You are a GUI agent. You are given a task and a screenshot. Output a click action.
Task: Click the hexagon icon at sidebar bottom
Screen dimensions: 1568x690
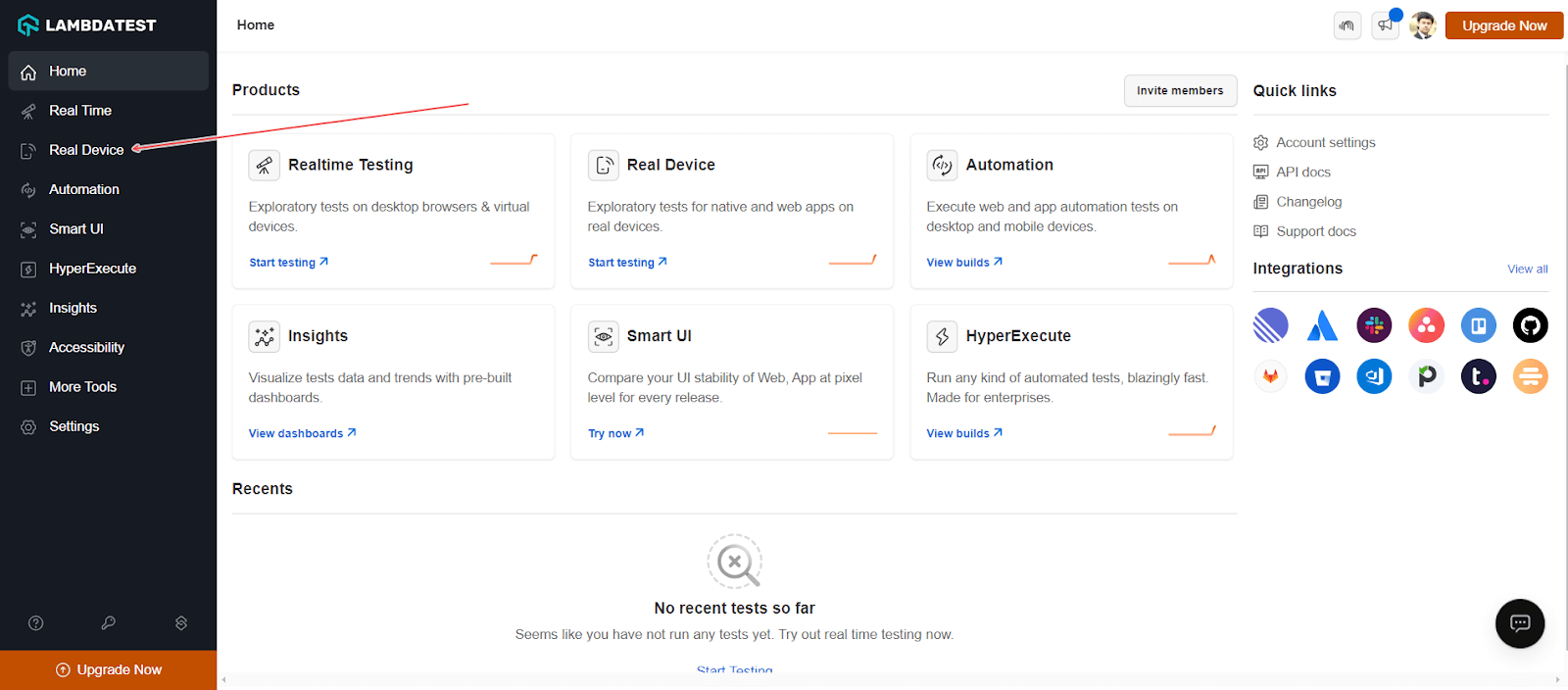tap(181, 623)
